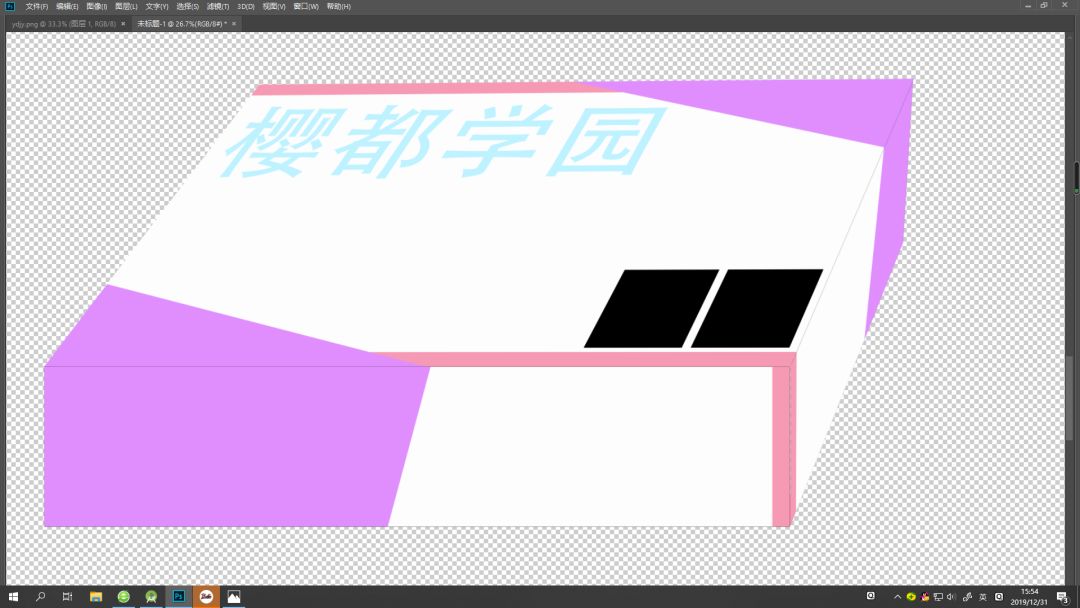The image size is (1080, 608).
Task: Open the green globe browser taskbar icon
Action: pyautogui.click(x=123, y=596)
